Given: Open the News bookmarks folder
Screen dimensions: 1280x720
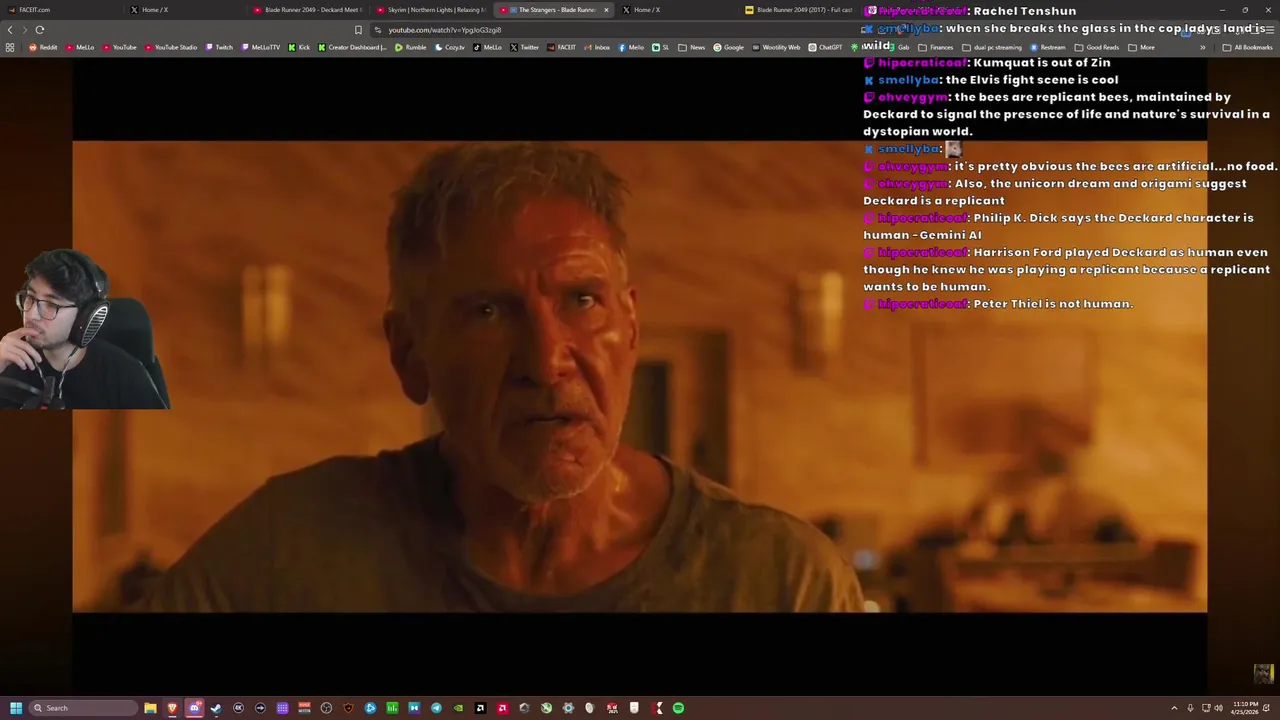Looking at the screenshot, I should (692, 47).
